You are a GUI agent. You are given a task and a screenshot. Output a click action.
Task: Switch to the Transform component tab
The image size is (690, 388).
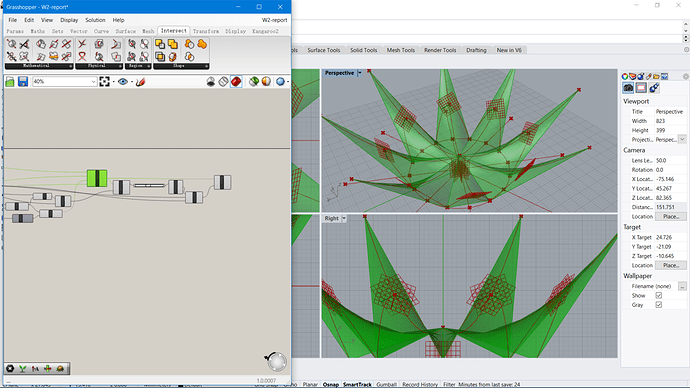click(206, 31)
